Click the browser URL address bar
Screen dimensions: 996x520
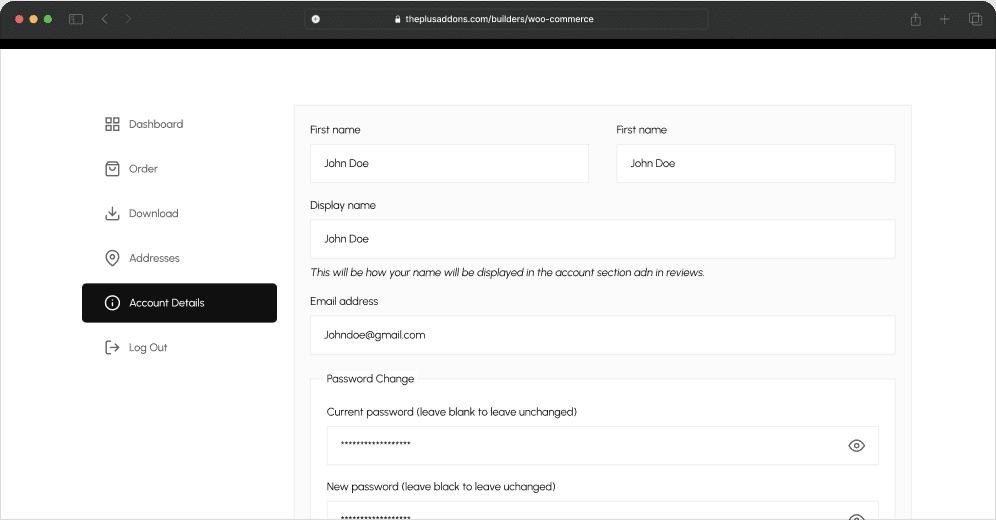506,19
